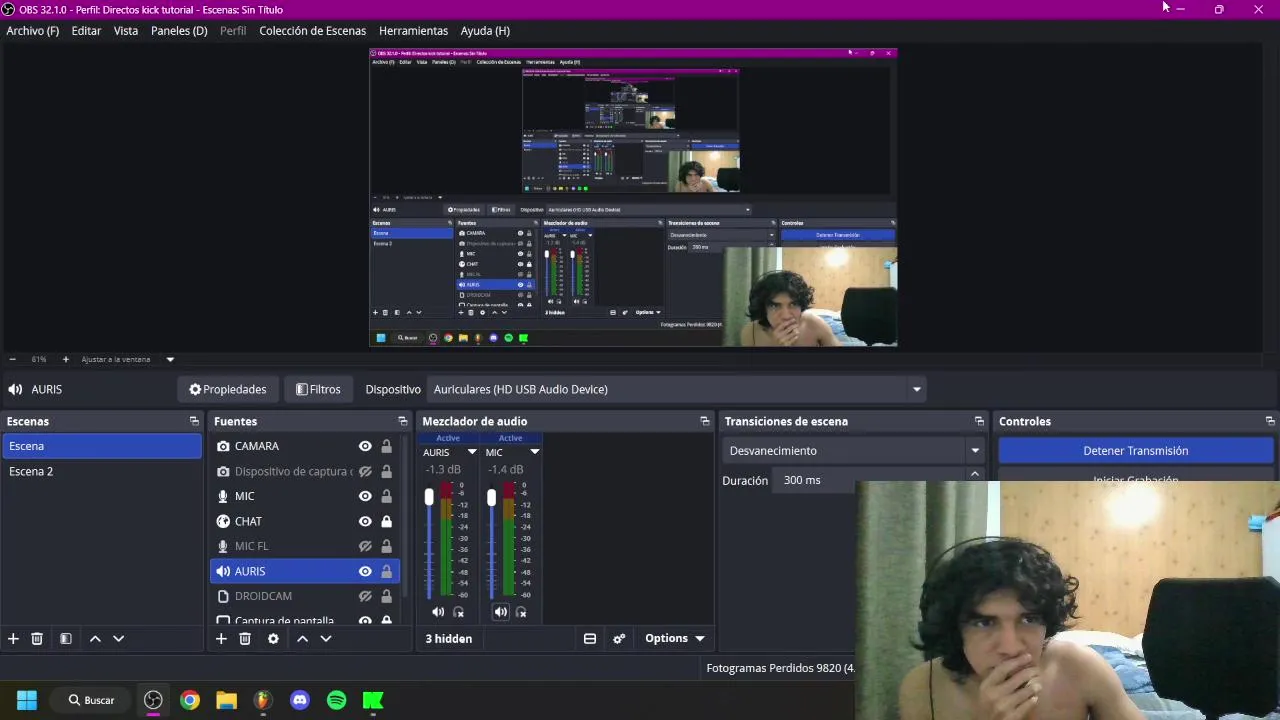
Task: Select the Escena 2 scene
Action: click(101, 472)
